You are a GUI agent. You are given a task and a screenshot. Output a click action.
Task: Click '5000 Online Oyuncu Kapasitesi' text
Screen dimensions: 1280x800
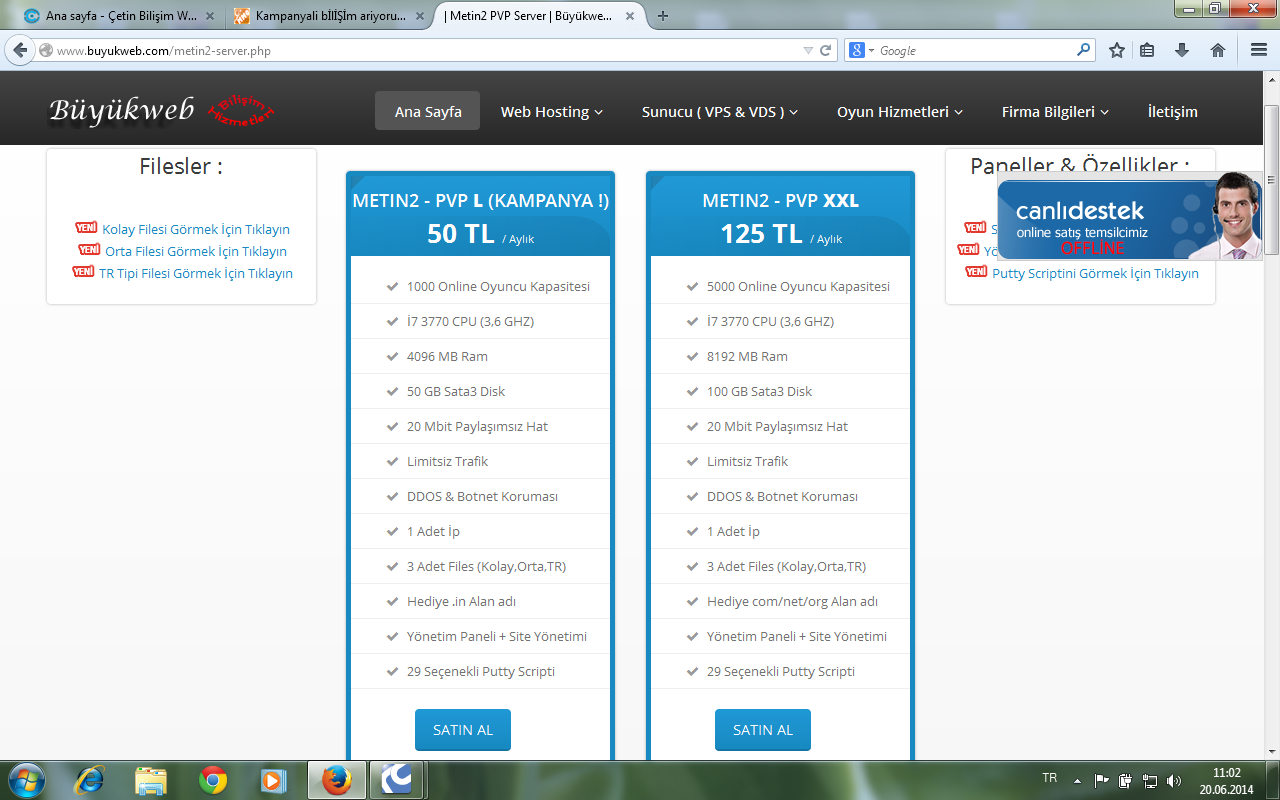[798, 286]
